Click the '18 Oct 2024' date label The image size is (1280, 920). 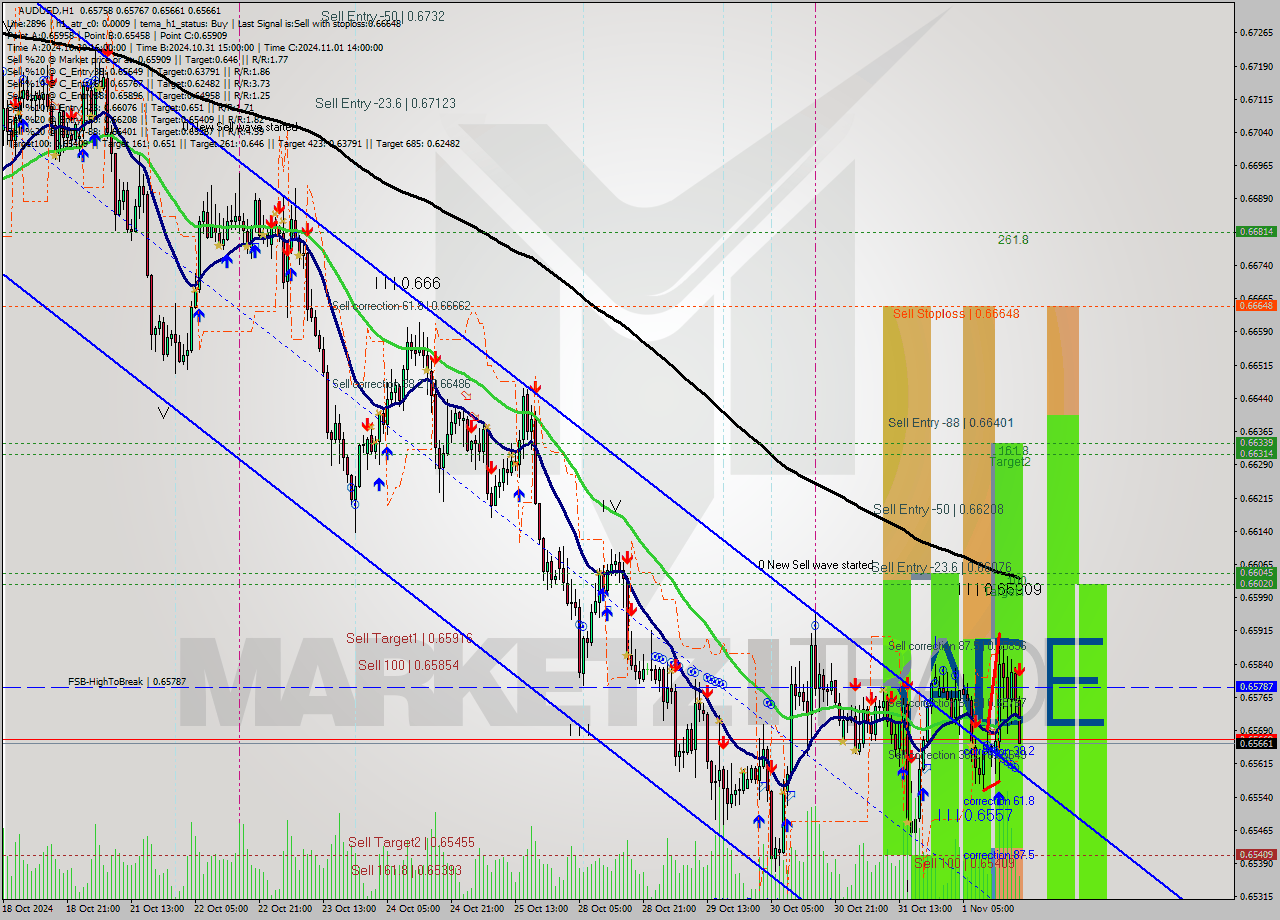[28, 909]
